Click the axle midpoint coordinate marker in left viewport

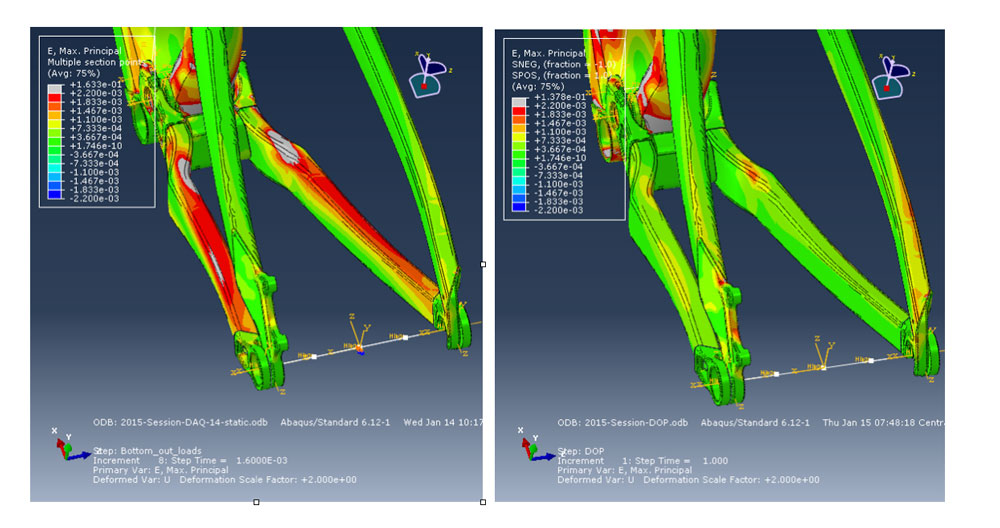pos(360,347)
